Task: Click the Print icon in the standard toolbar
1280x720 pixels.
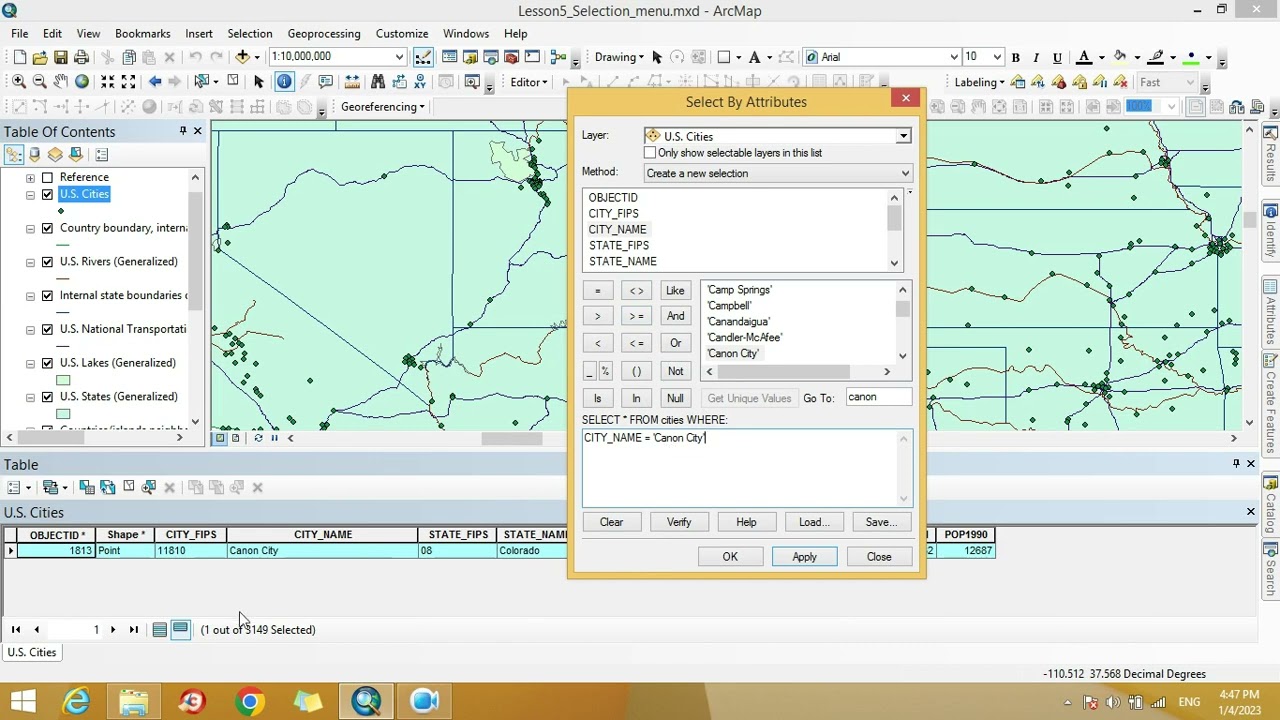Action: [81, 57]
